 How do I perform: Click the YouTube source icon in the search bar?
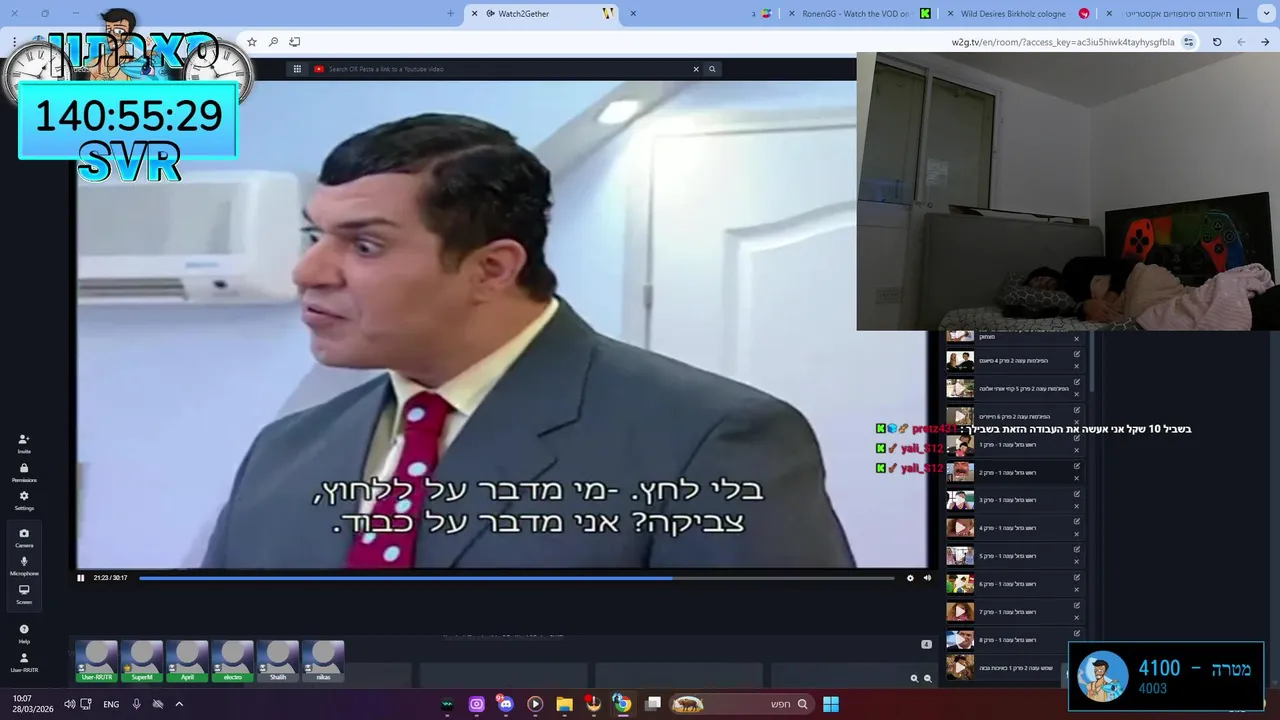tap(319, 69)
